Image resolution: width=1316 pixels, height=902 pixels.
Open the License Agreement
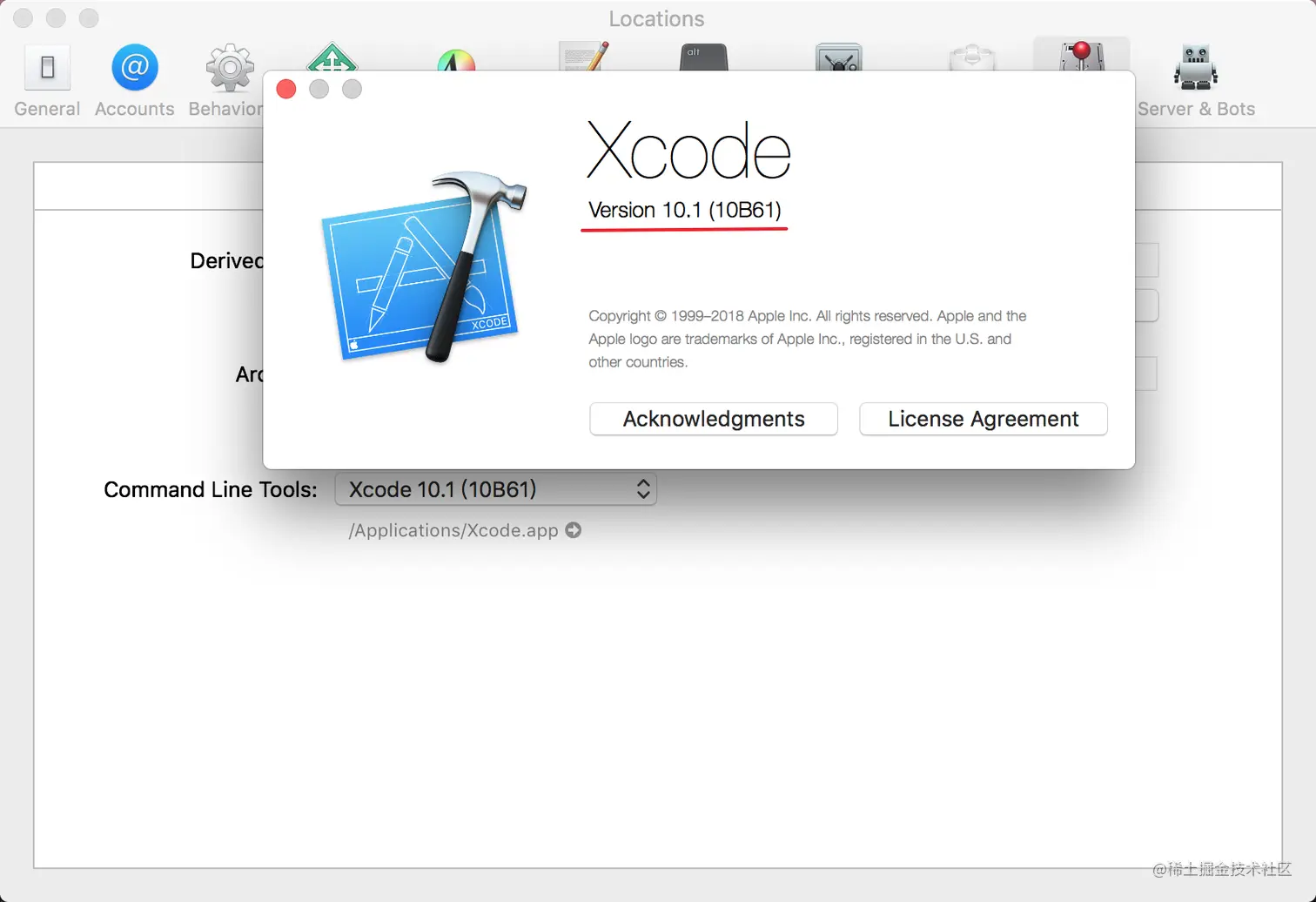983,419
